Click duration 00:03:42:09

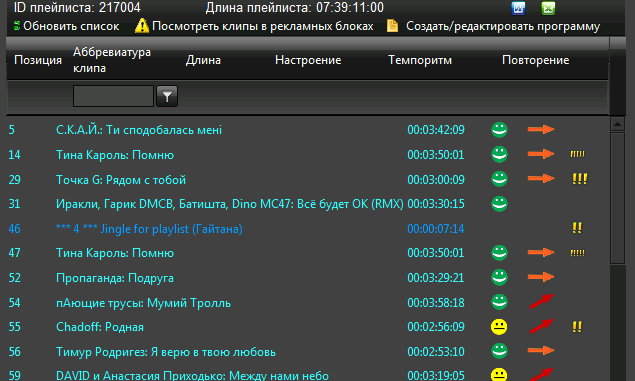coord(436,130)
